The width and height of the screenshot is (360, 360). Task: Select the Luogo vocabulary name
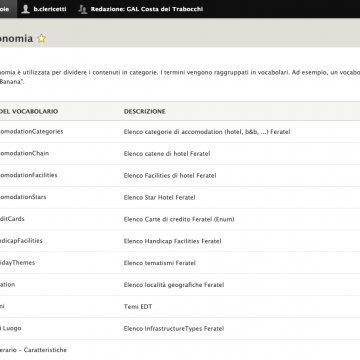point(11,328)
